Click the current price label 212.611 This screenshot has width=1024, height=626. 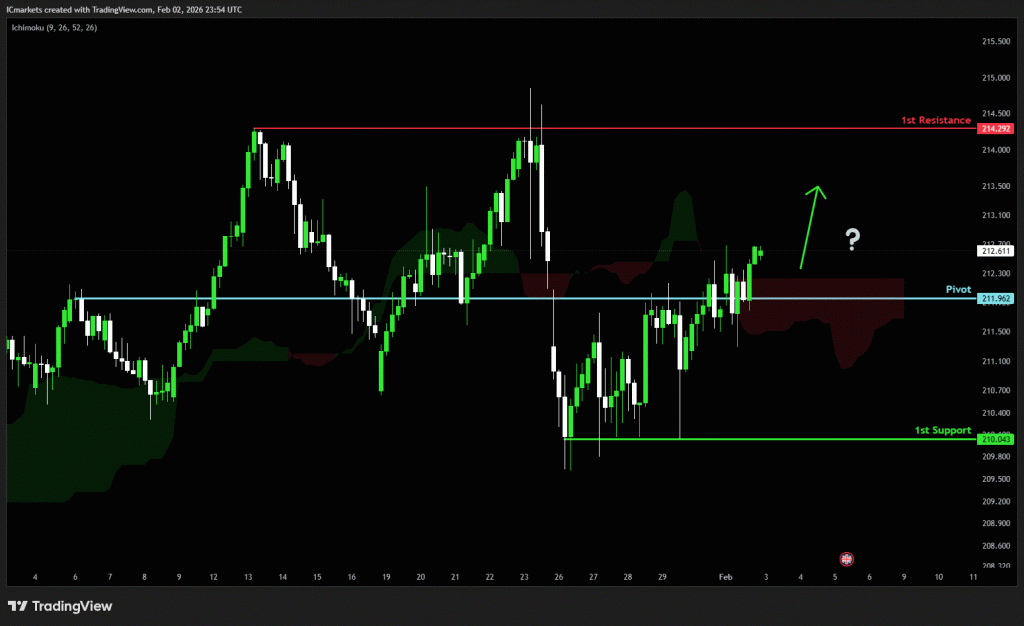997,252
